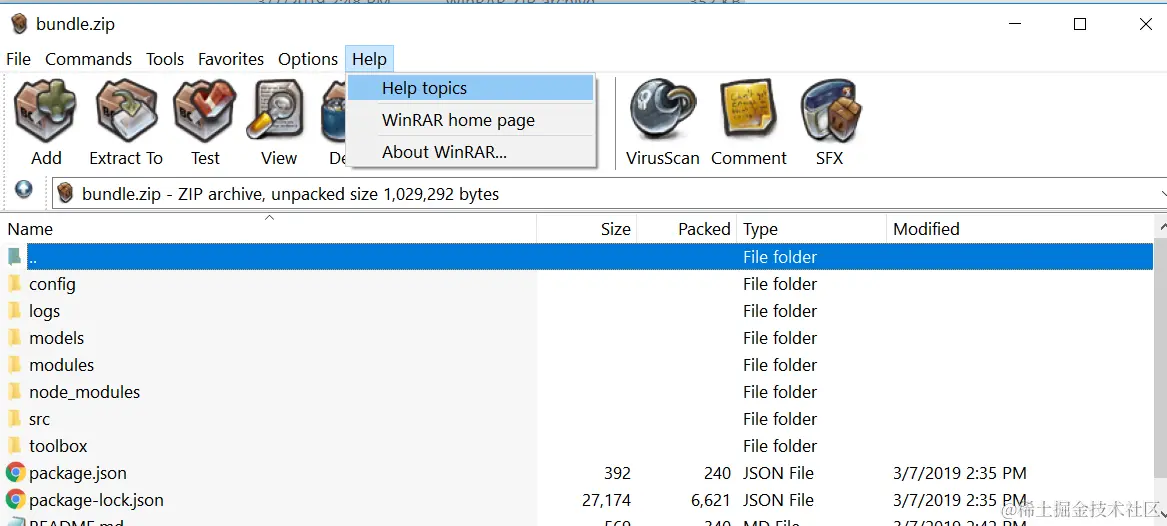The width and height of the screenshot is (1167, 526).
Task: Sort by the Type column header
Action: (812, 229)
